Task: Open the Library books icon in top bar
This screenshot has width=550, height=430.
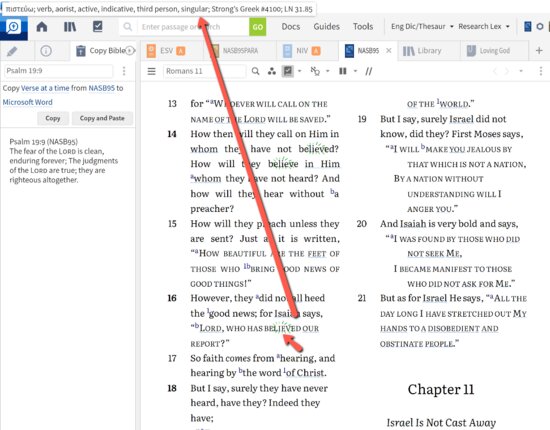Action: 70,27
